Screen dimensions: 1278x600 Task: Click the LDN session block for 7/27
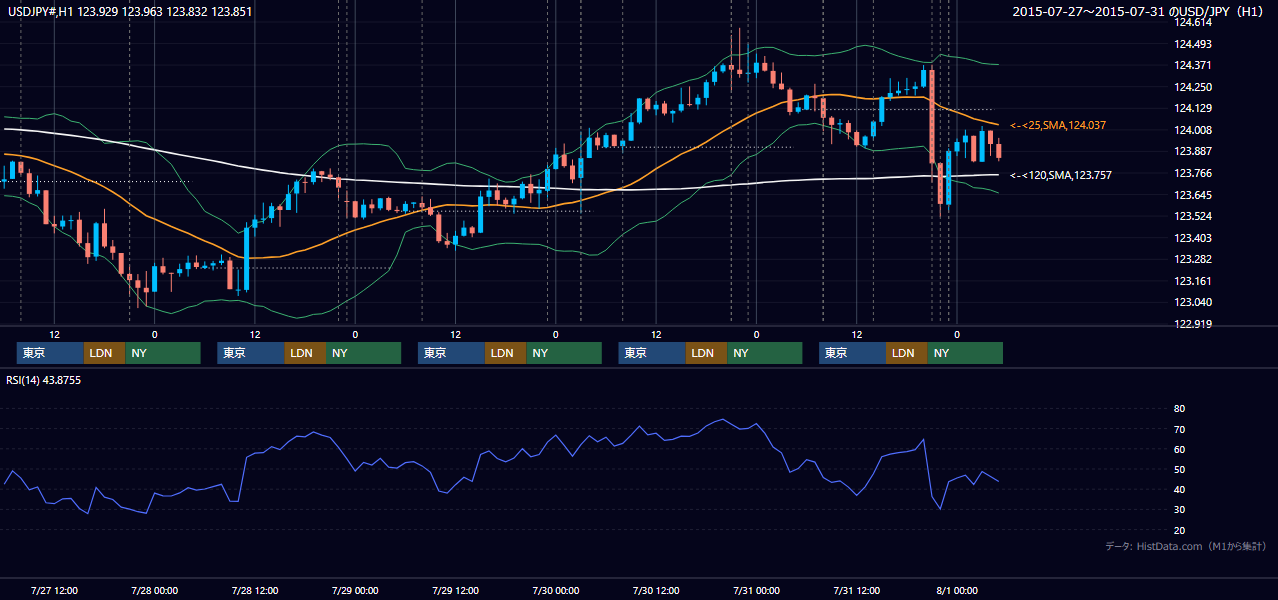104,353
